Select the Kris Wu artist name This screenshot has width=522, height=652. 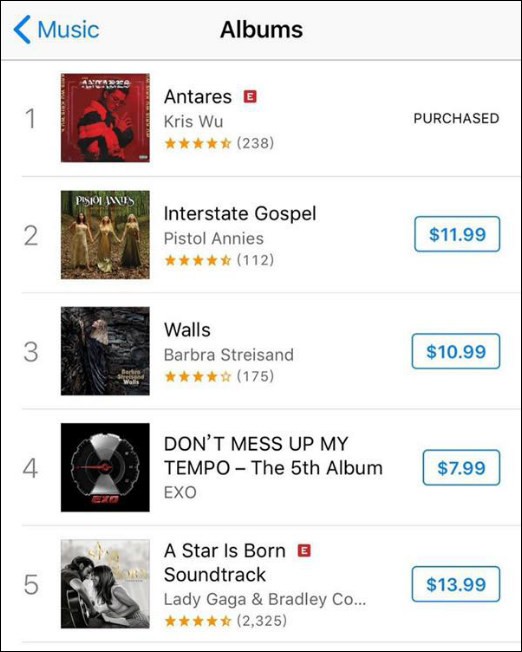coord(193,121)
